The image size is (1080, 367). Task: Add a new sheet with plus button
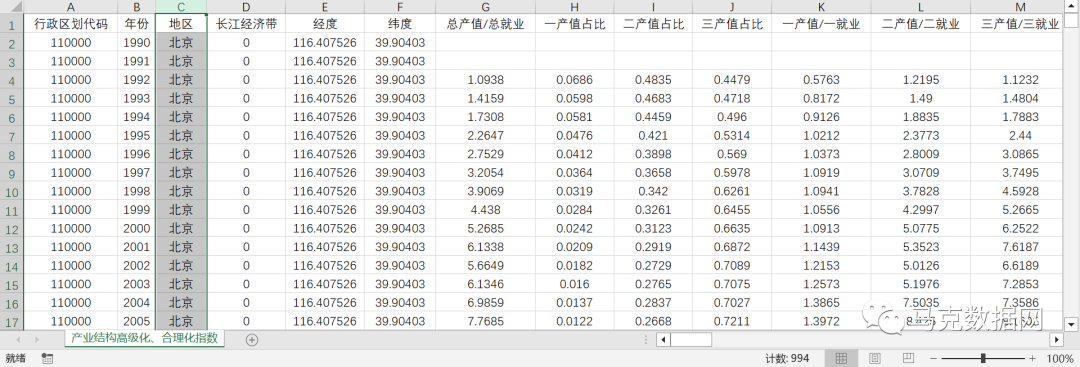[251, 339]
